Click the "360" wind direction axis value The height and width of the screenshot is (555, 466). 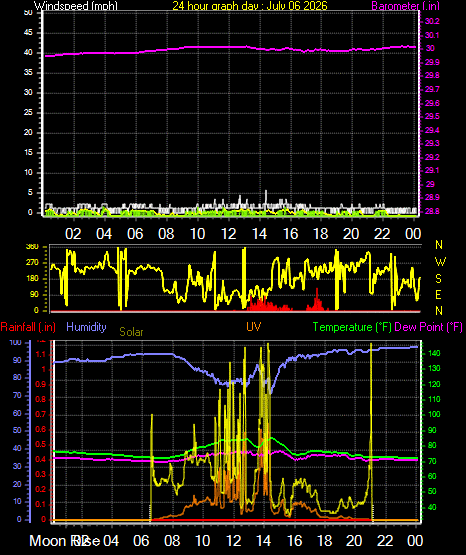32,247
